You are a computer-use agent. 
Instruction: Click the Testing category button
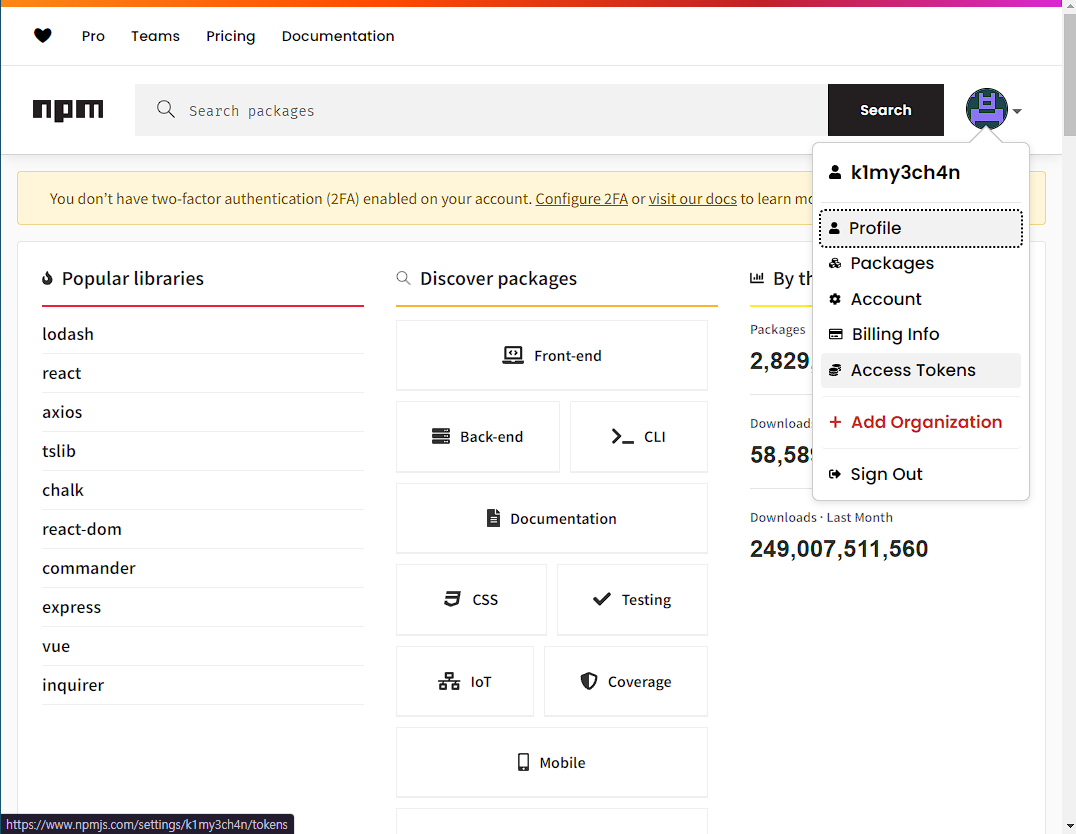pyautogui.click(x=632, y=600)
